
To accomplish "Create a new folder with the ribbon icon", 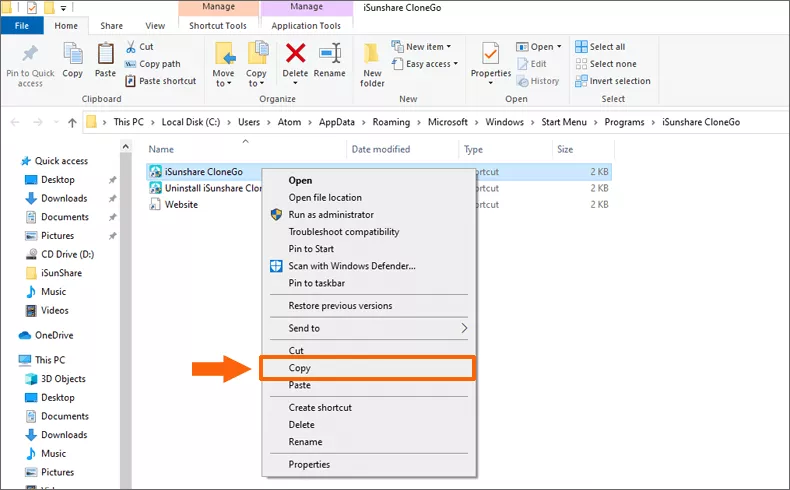I will coord(372,59).
